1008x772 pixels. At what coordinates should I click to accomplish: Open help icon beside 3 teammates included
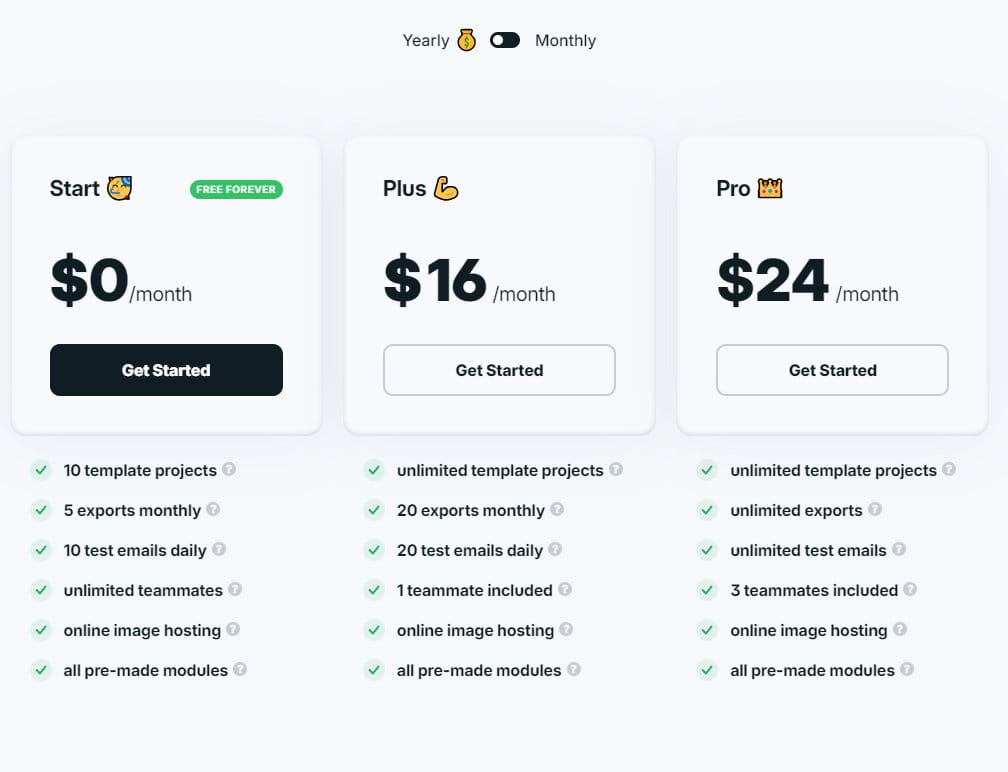click(x=910, y=589)
